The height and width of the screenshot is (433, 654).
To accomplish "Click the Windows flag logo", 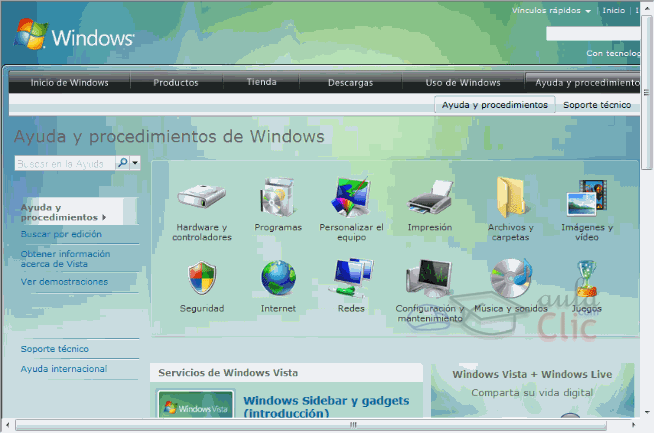I will [30, 34].
